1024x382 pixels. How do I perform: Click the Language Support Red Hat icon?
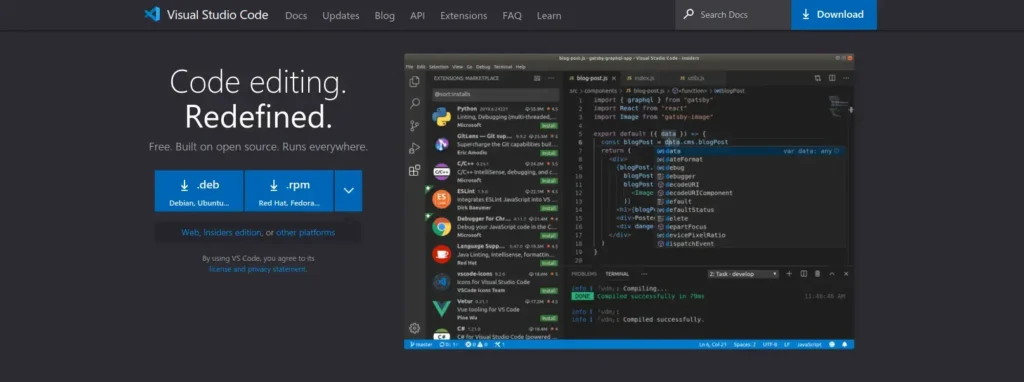click(x=441, y=254)
